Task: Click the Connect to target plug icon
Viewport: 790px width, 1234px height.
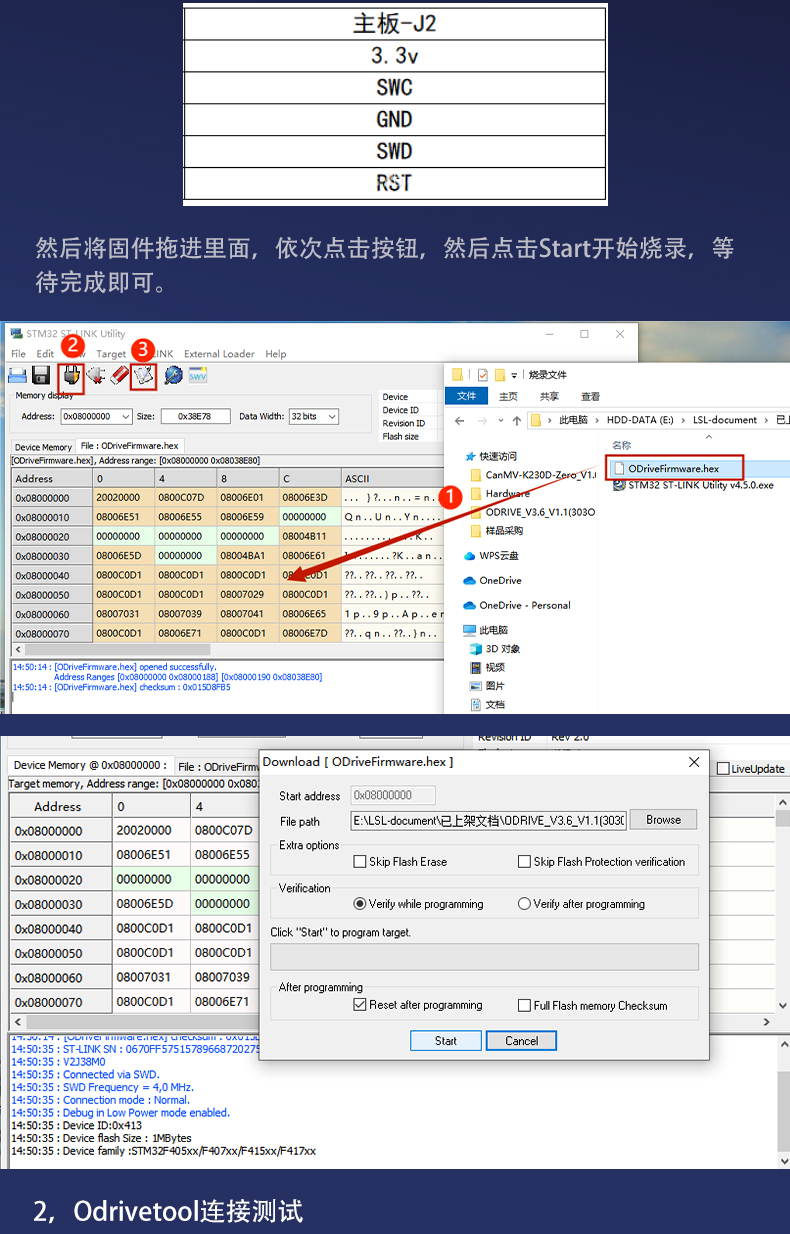Action: tap(71, 375)
